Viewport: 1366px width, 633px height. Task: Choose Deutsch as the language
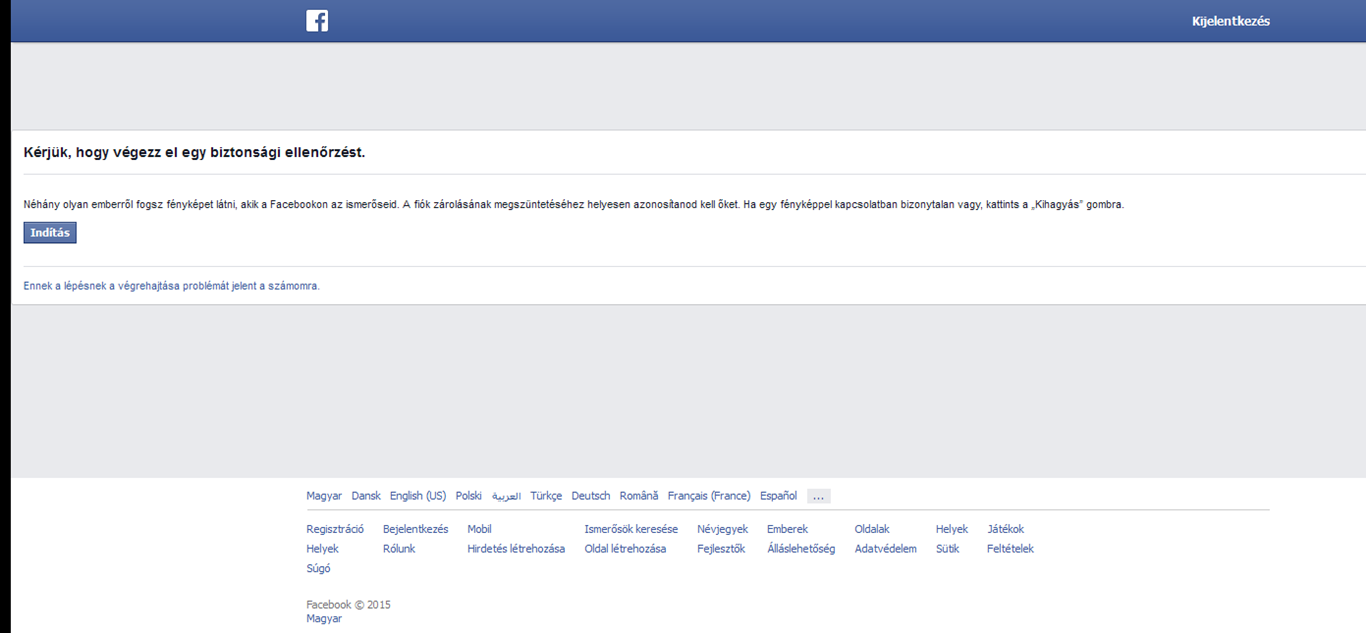[590, 496]
